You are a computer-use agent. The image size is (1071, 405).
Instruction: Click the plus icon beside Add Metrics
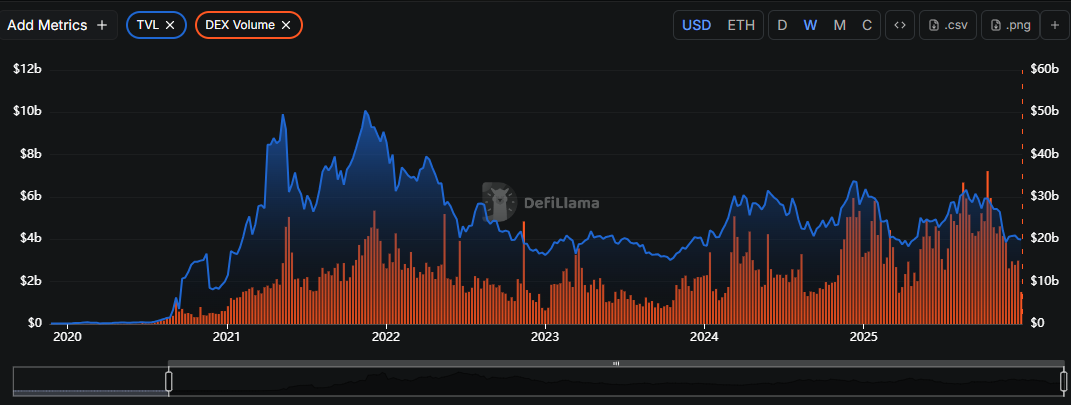click(x=102, y=25)
